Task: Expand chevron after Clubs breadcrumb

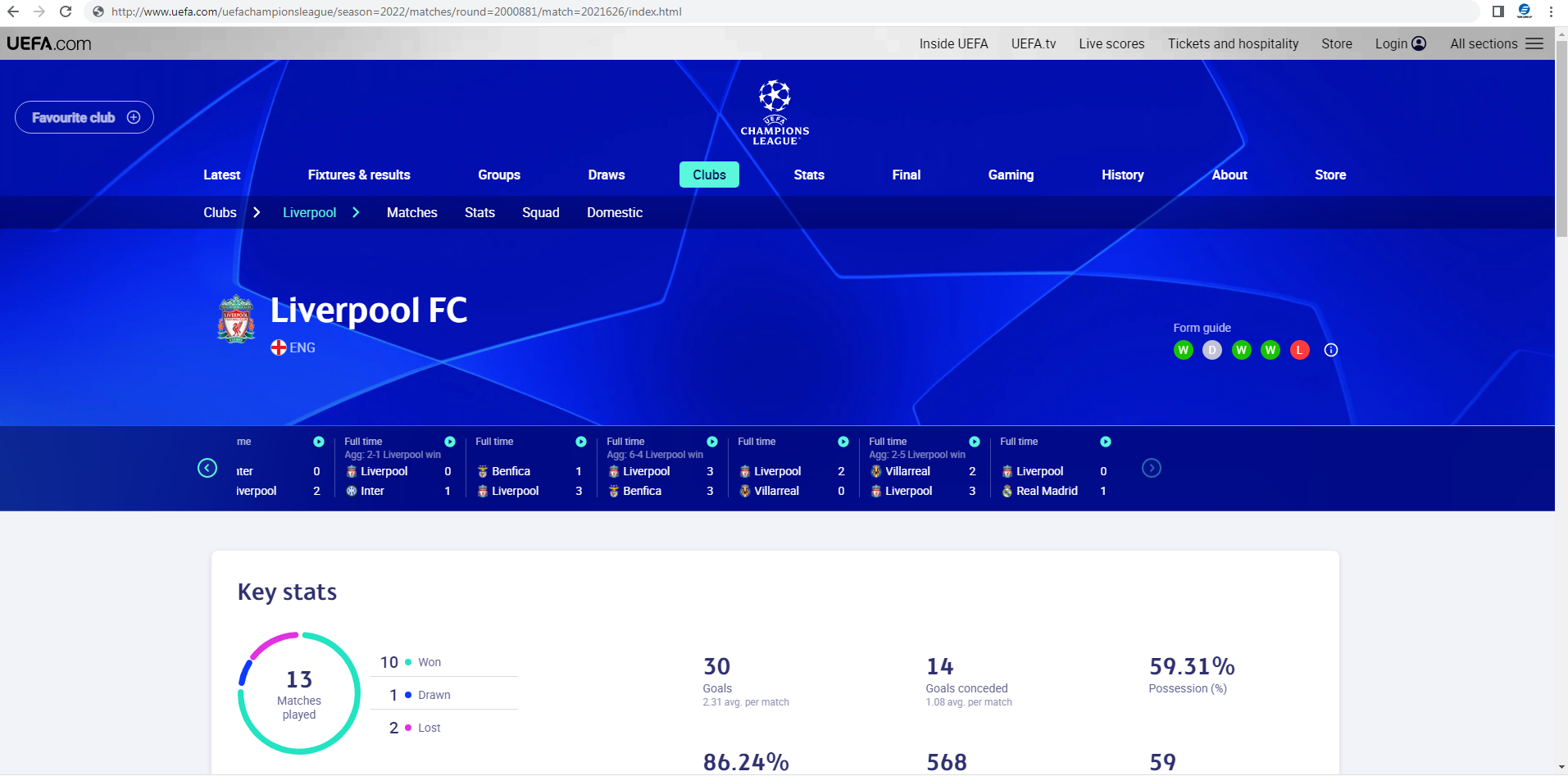Action: tap(257, 212)
